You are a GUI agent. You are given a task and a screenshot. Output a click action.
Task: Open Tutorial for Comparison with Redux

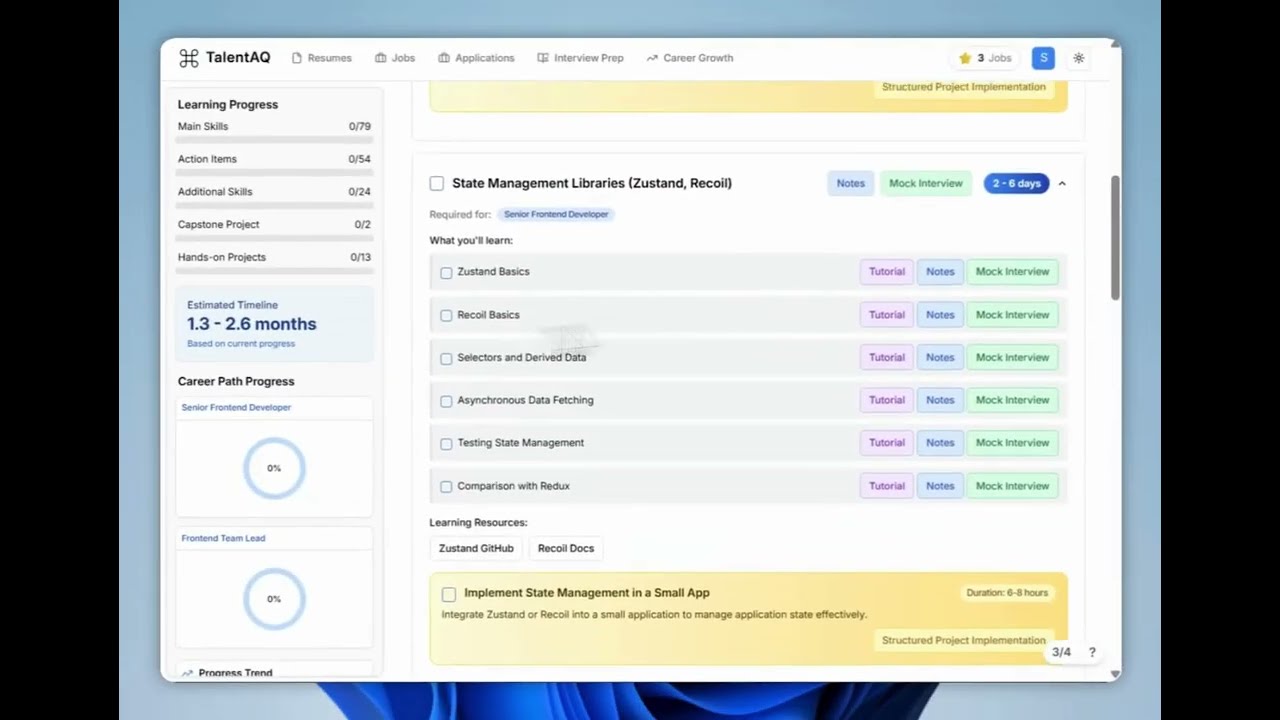(886, 486)
